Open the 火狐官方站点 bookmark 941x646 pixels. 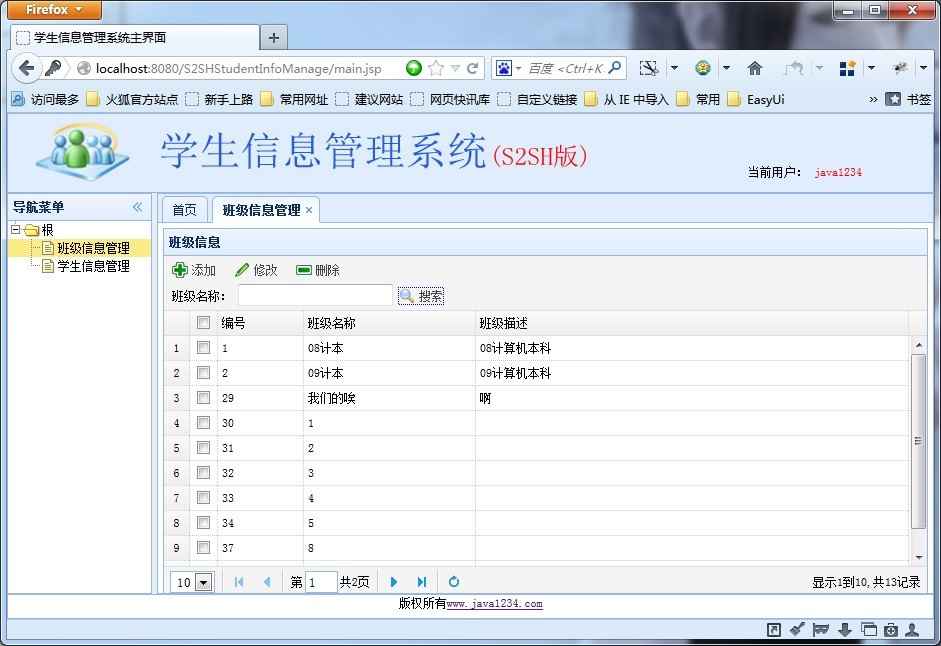pos(133,99)
